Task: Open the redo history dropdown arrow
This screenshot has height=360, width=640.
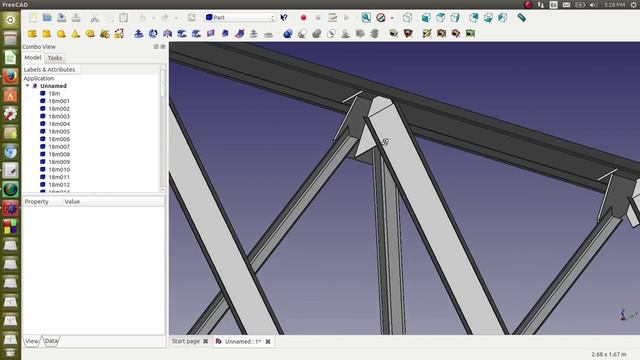Action: pyautogui.click(x=176, y=18)
